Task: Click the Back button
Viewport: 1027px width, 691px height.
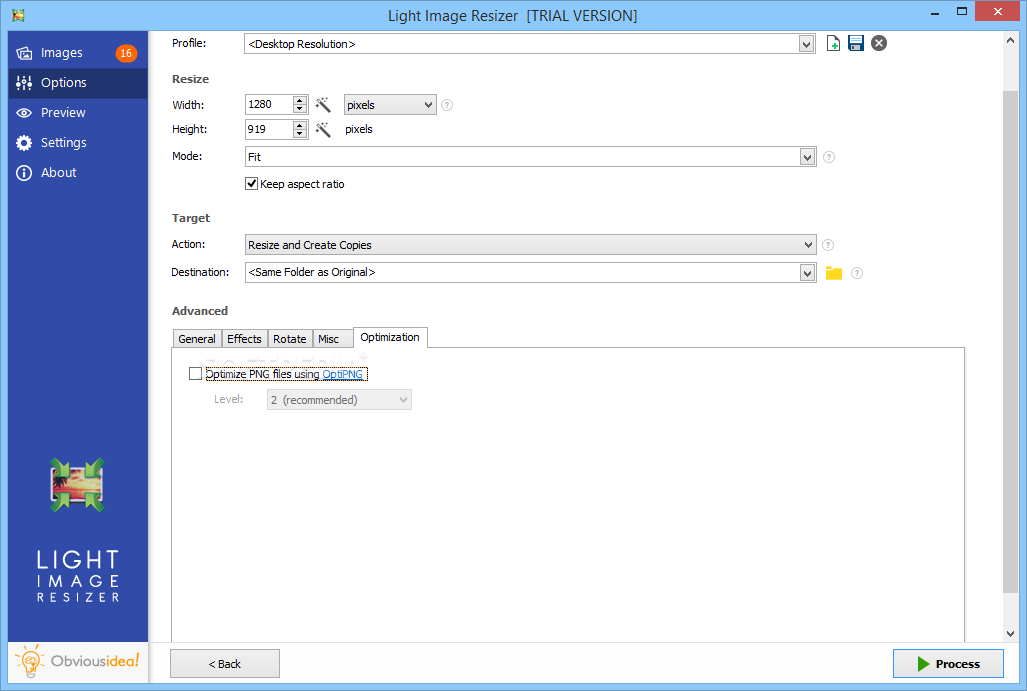Action: click(225, 663)
